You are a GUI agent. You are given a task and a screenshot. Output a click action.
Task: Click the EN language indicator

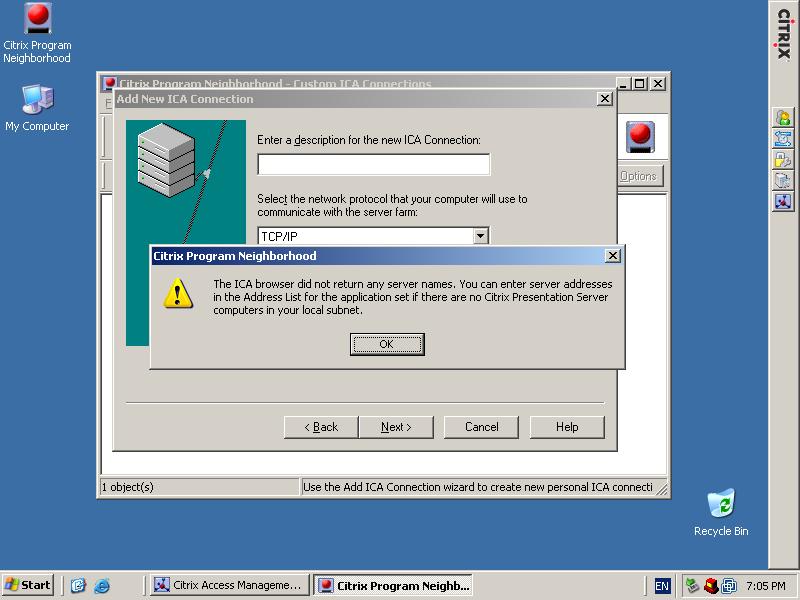point(662,586)
